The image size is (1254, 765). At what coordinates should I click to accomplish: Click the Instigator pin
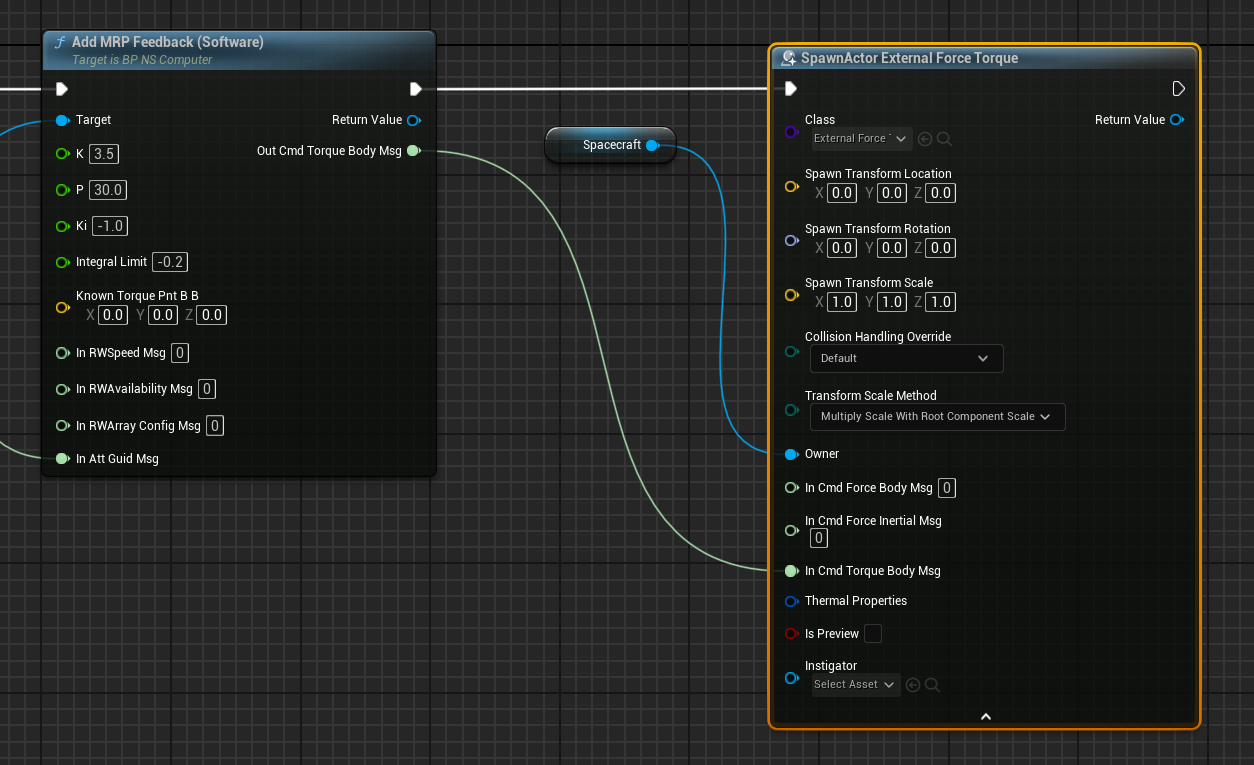[x=792, y=678]
